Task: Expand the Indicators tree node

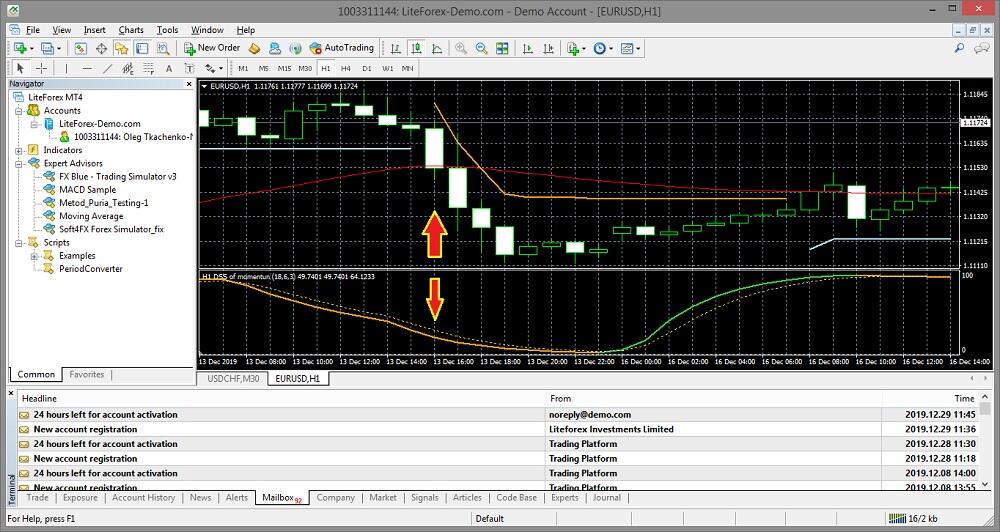Action: tap(21, 150)
